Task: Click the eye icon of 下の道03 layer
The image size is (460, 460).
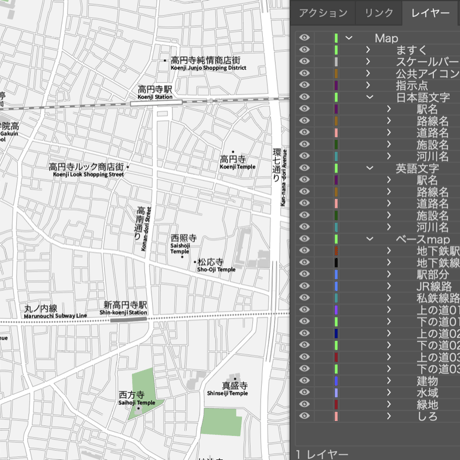Action: point(304,369)
